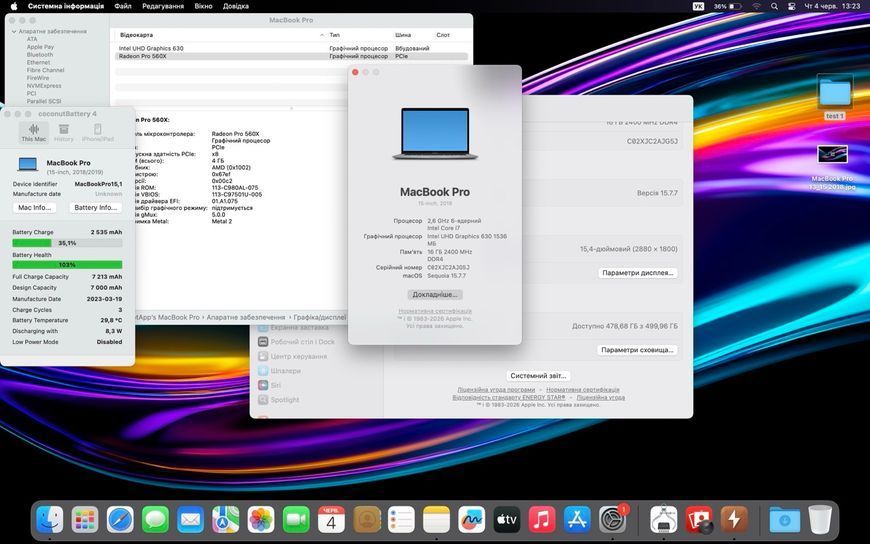Image resolution: width=870 pixels, height=544 pixels.
Task: Open the Trash in the Dock
Action: 820,520
